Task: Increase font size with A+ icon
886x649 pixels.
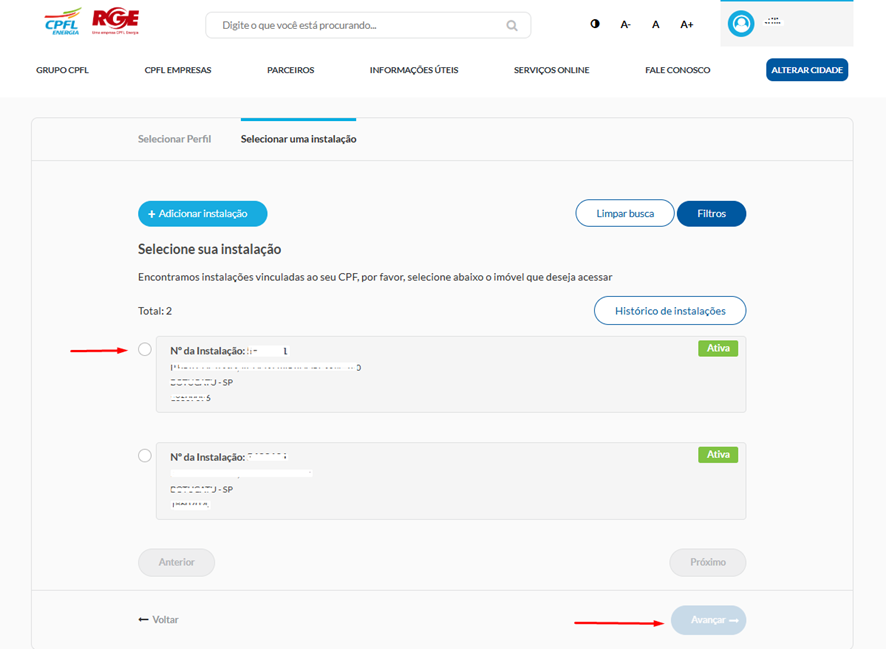Action: (x=687, y=24)
